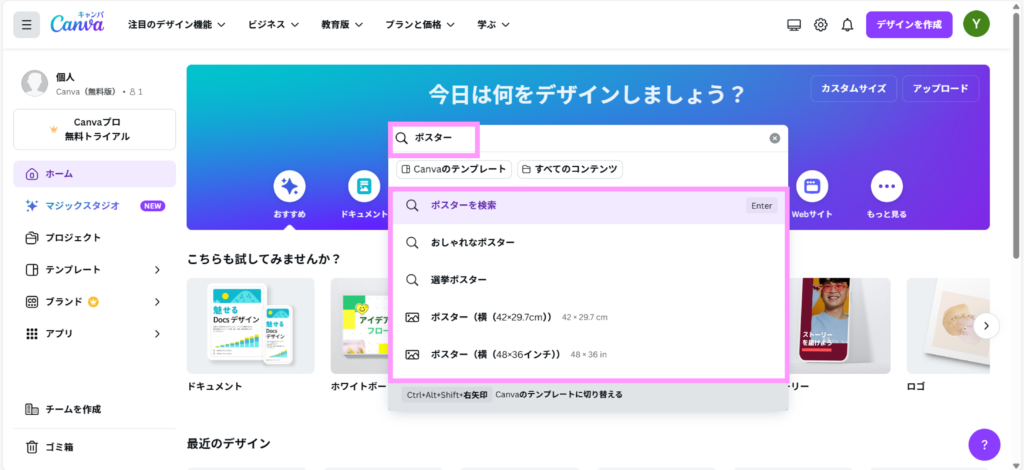
Task: Click the カスタムサイズ button
Action: coord(853,88)
